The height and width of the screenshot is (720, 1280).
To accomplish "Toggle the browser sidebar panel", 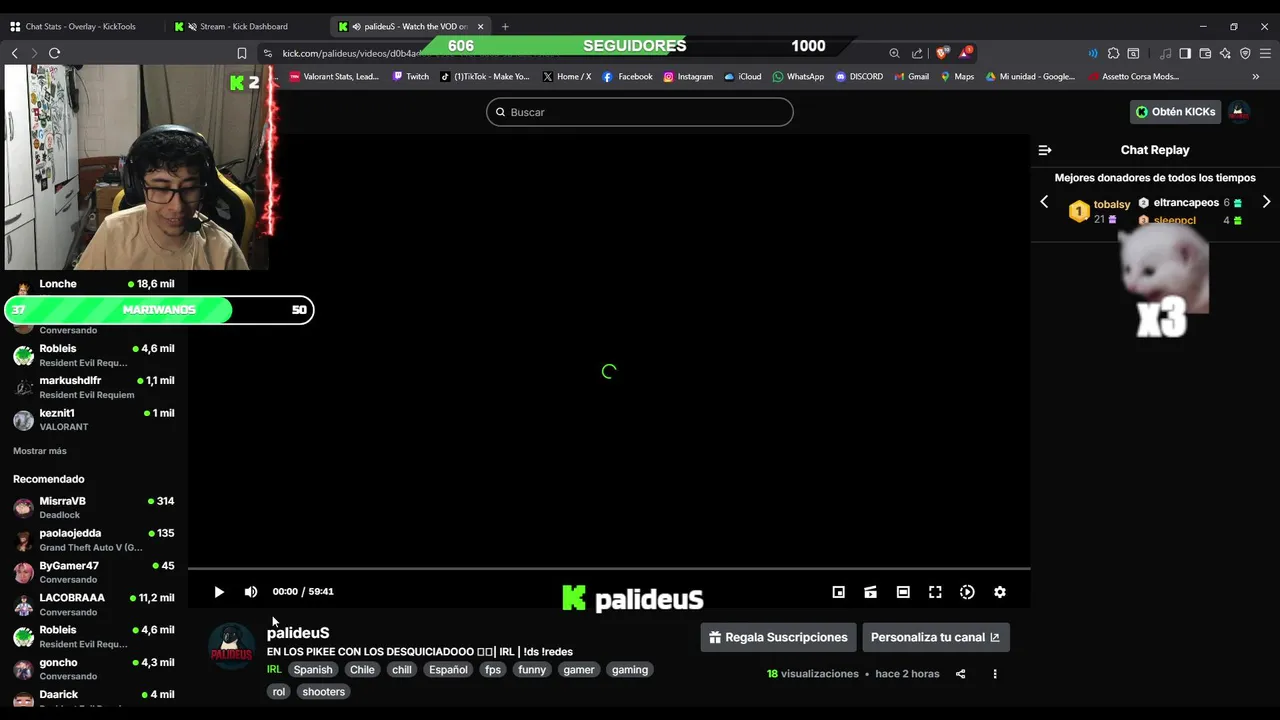I will [x=1185, y=53].
